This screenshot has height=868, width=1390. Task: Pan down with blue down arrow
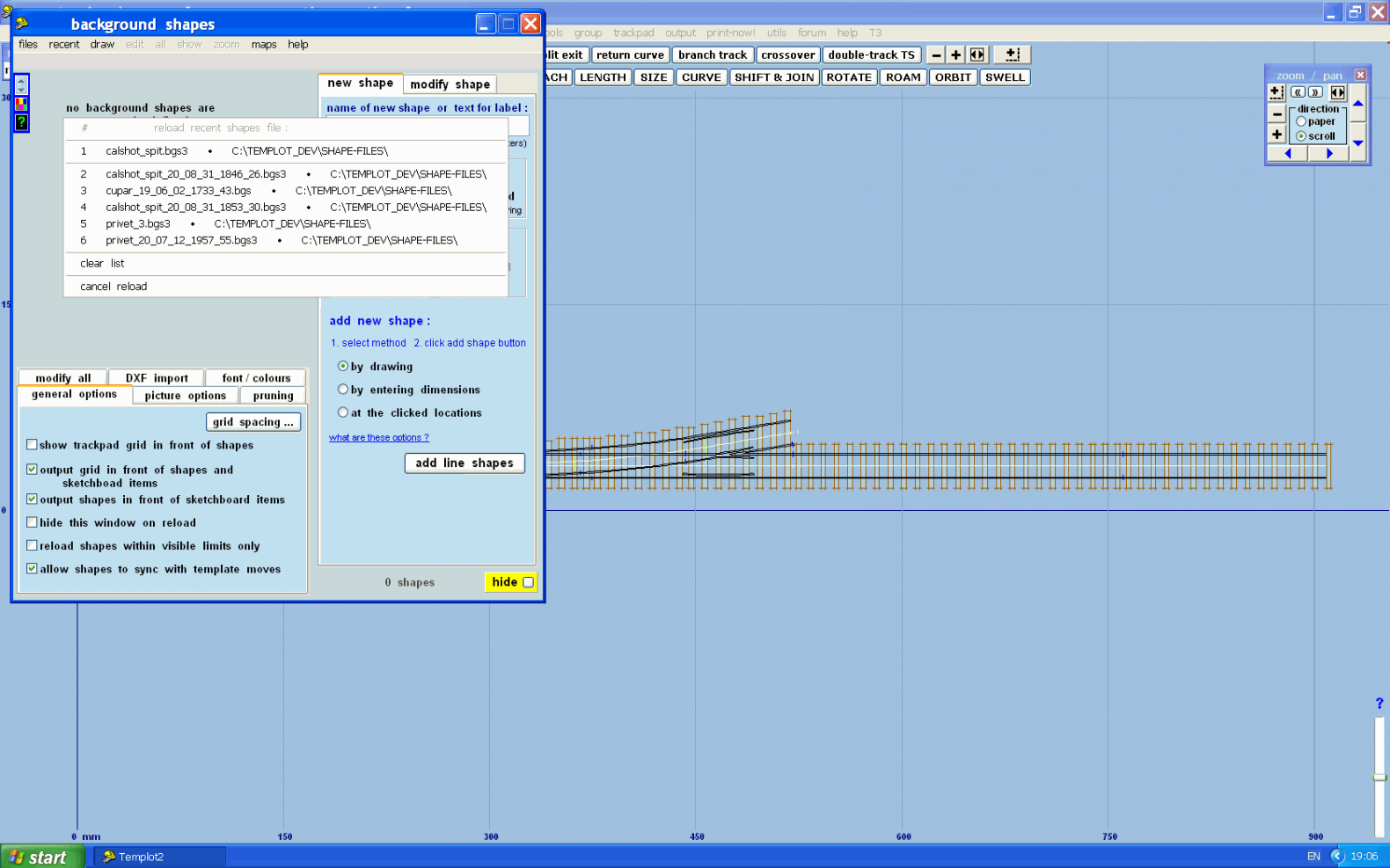(1358, 142)
